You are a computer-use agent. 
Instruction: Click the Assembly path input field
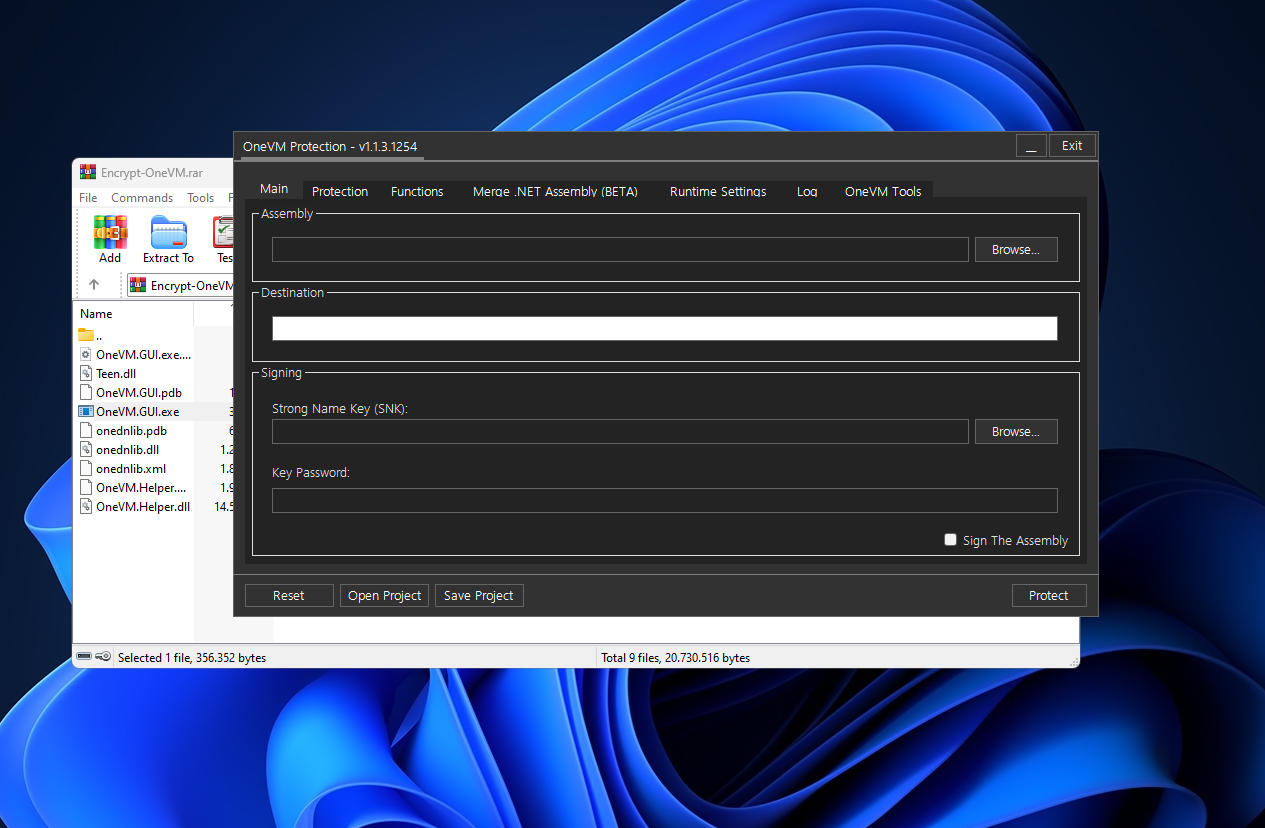pyautogui.click(x=620, y=250)
